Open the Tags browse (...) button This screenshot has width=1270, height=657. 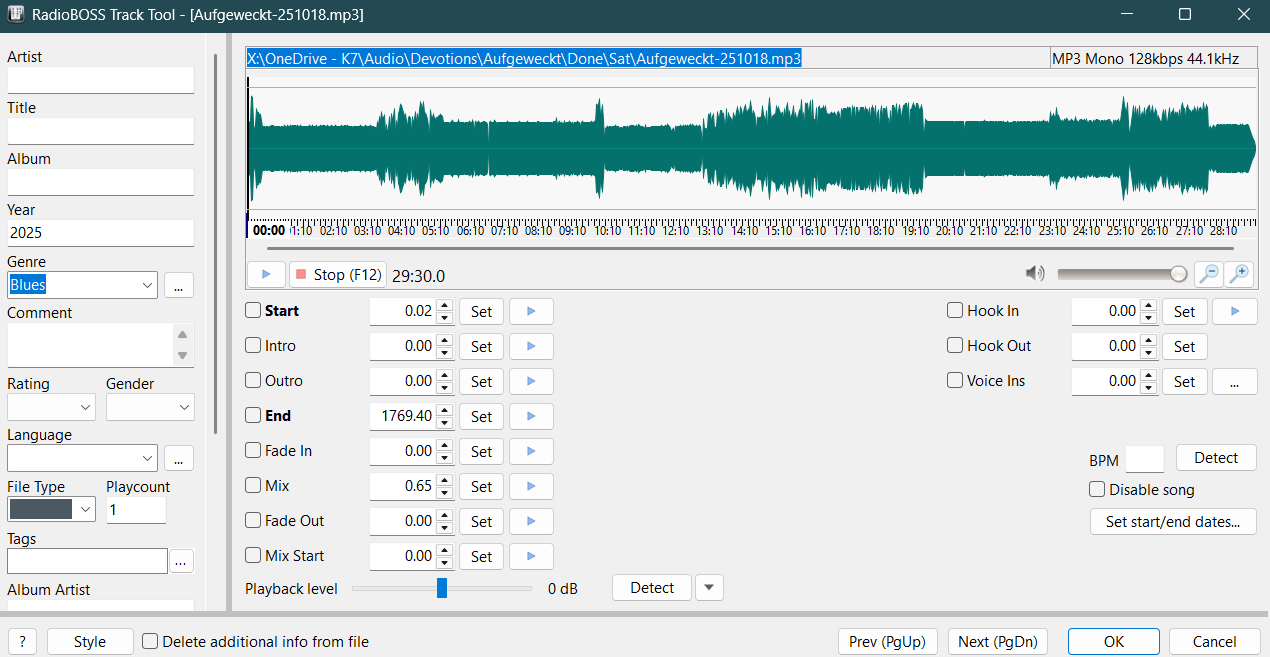[x=181, y=562]
